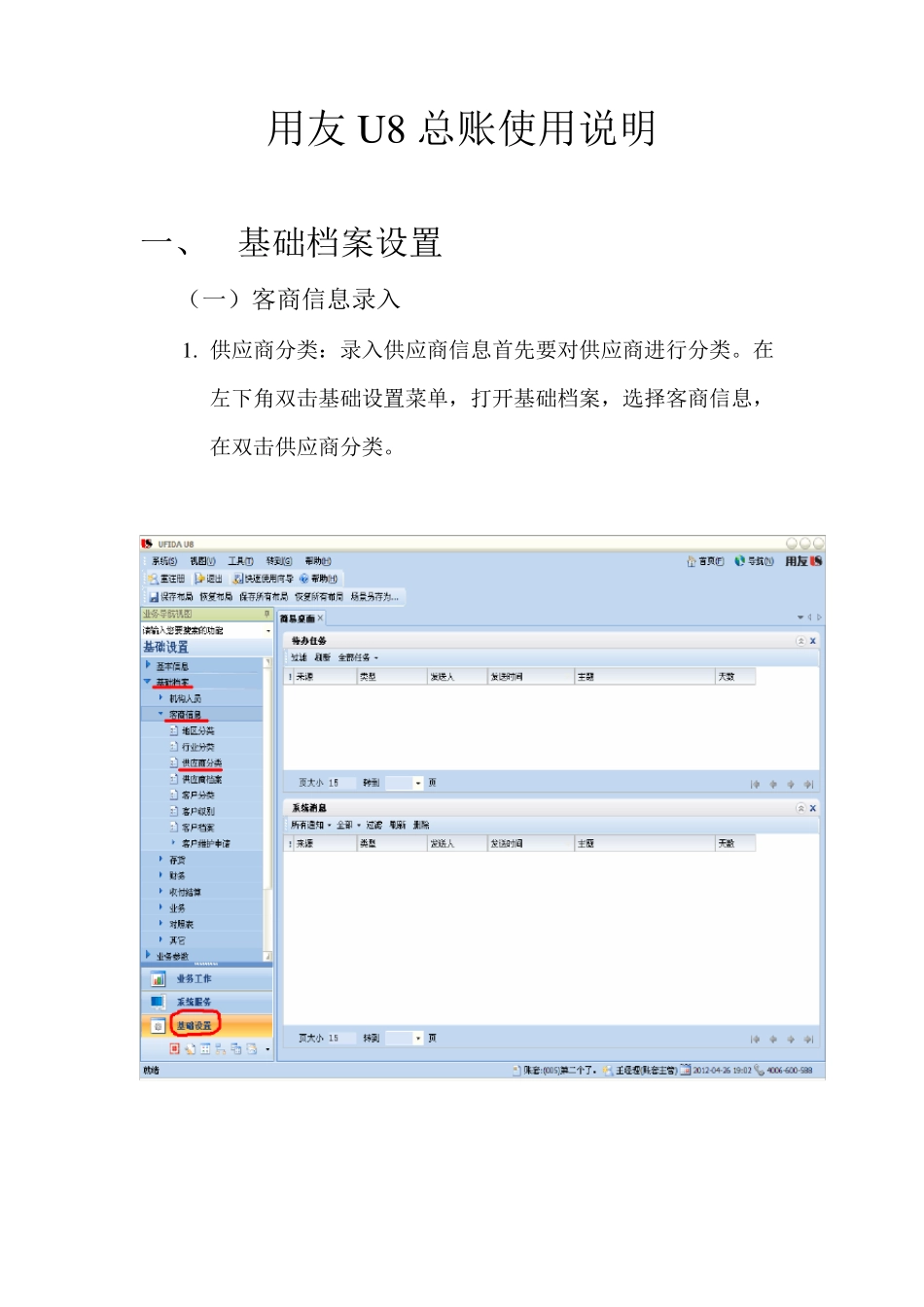Viewport: 924px width, 1307px height.
Task: Select 客户档案 in the tree
Action: pos(198,828)
